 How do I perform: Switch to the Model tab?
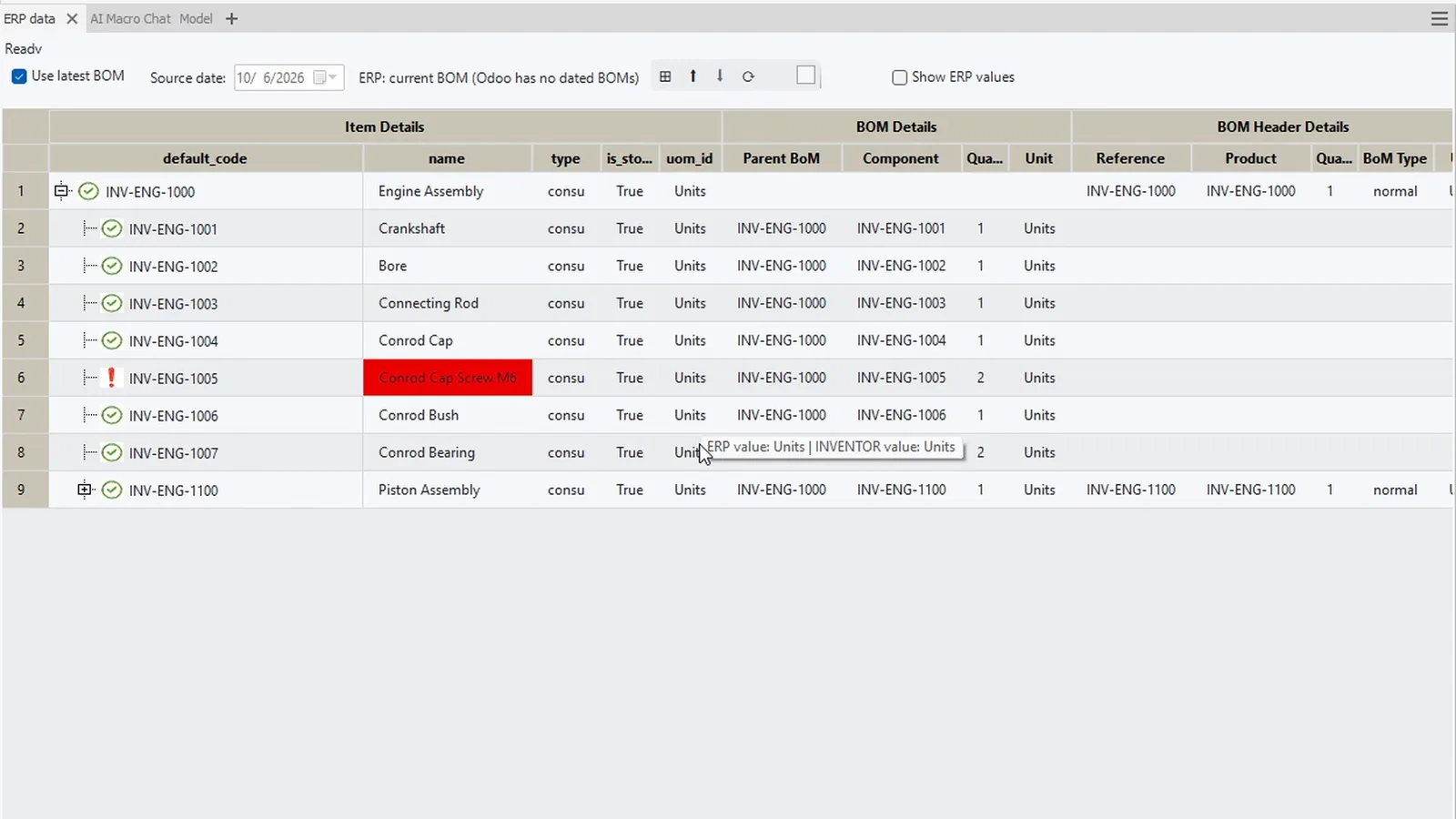196,18
